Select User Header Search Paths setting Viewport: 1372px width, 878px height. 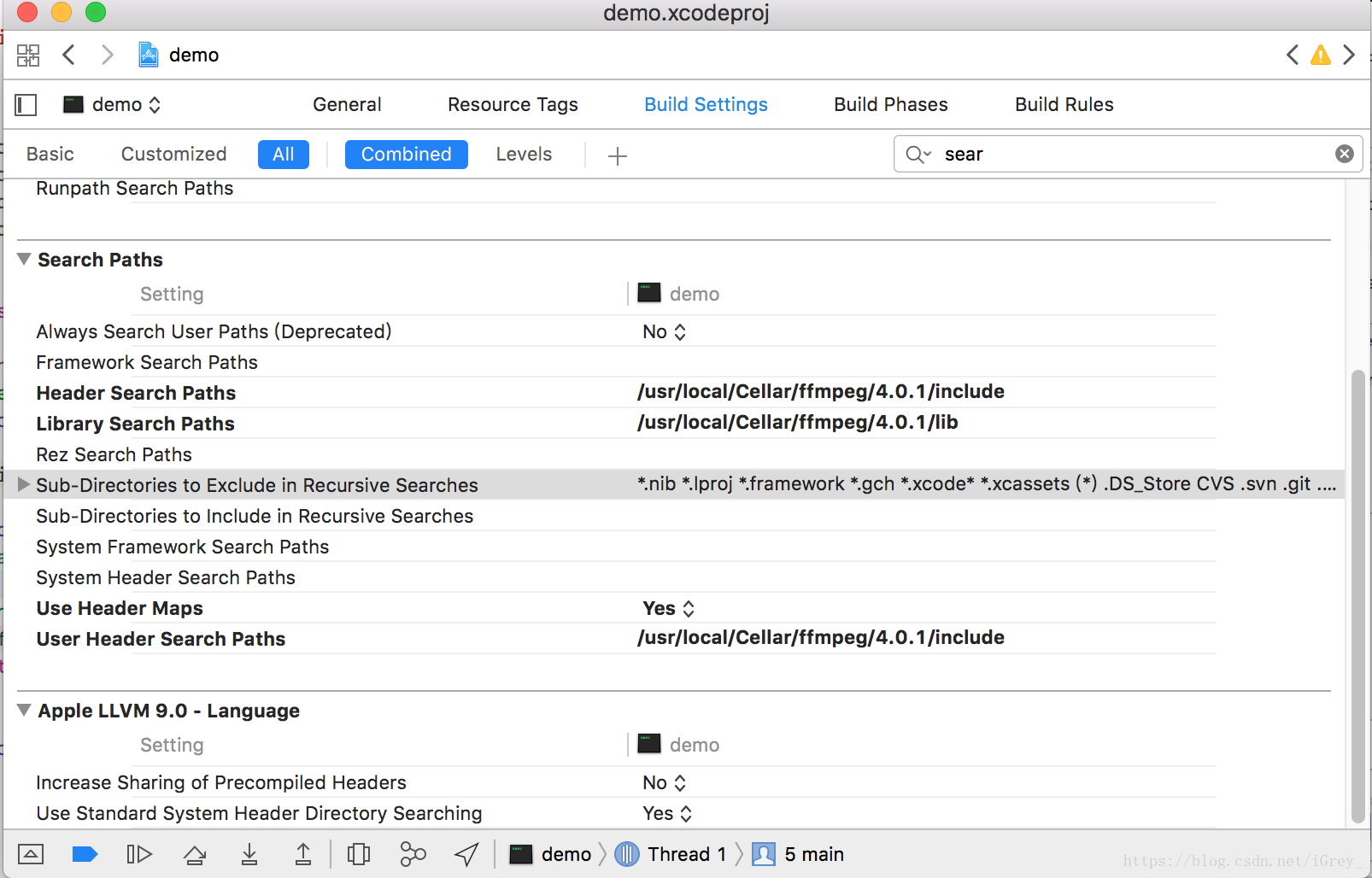161,640
